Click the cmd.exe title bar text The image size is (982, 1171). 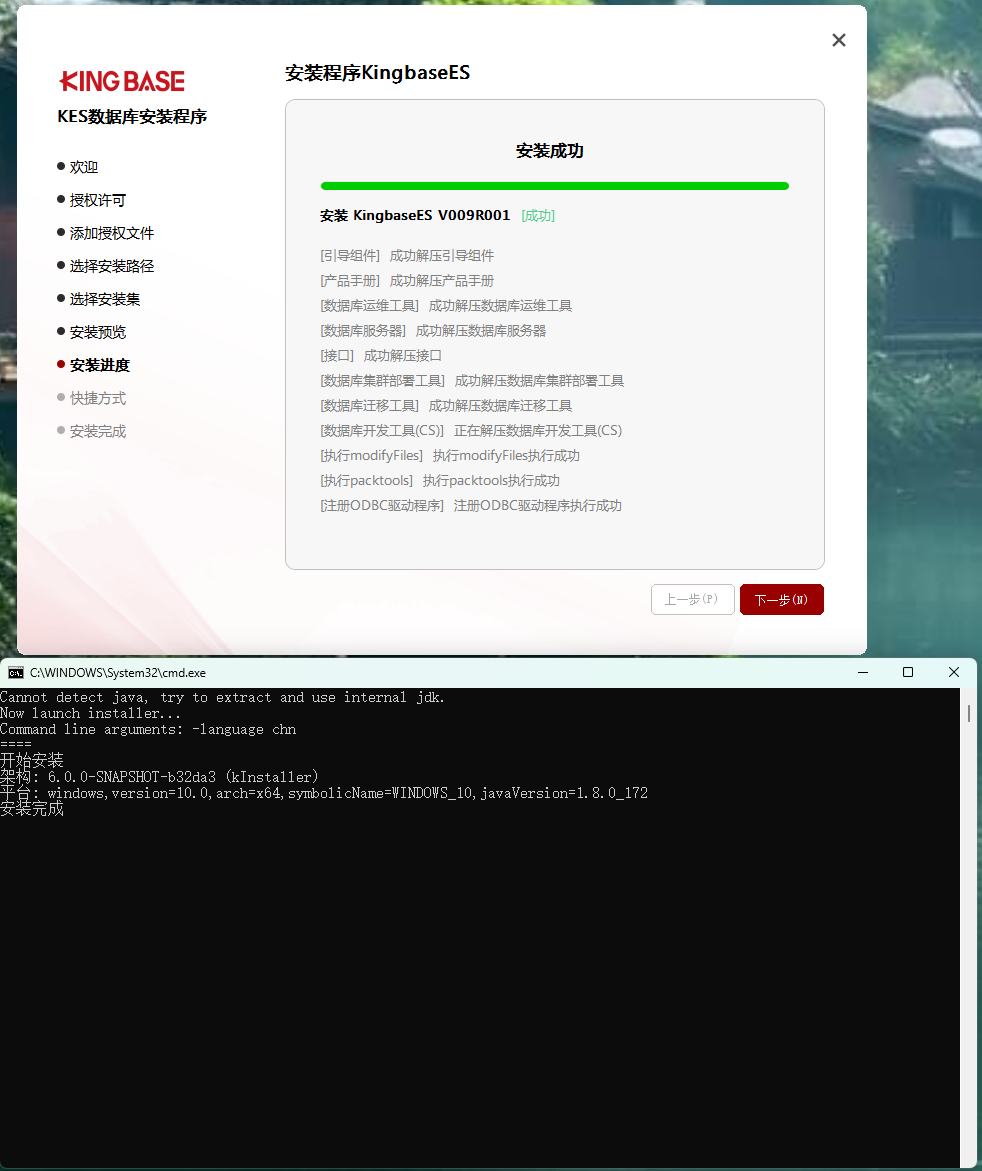(x=118, y=672)
